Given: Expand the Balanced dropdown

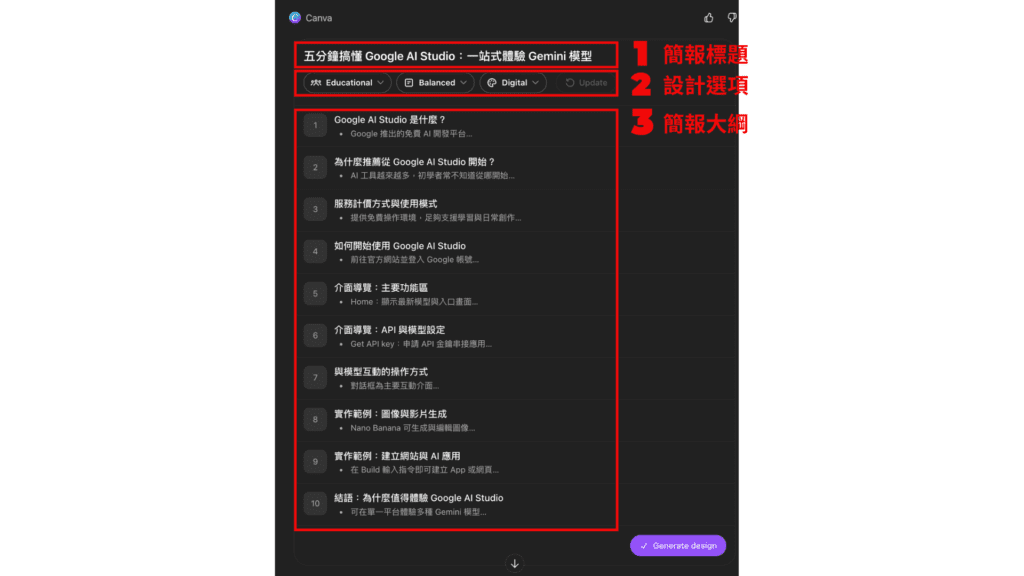Looking at the screenshot, I should [x=435, y=83].
